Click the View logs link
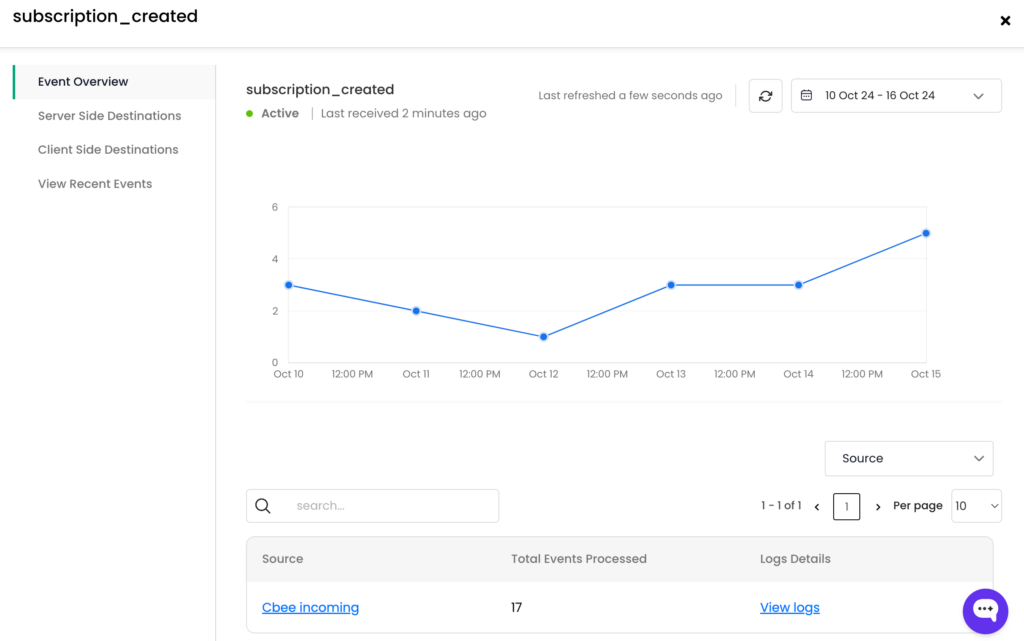1024x641 pixels. [x=789, y=608]
